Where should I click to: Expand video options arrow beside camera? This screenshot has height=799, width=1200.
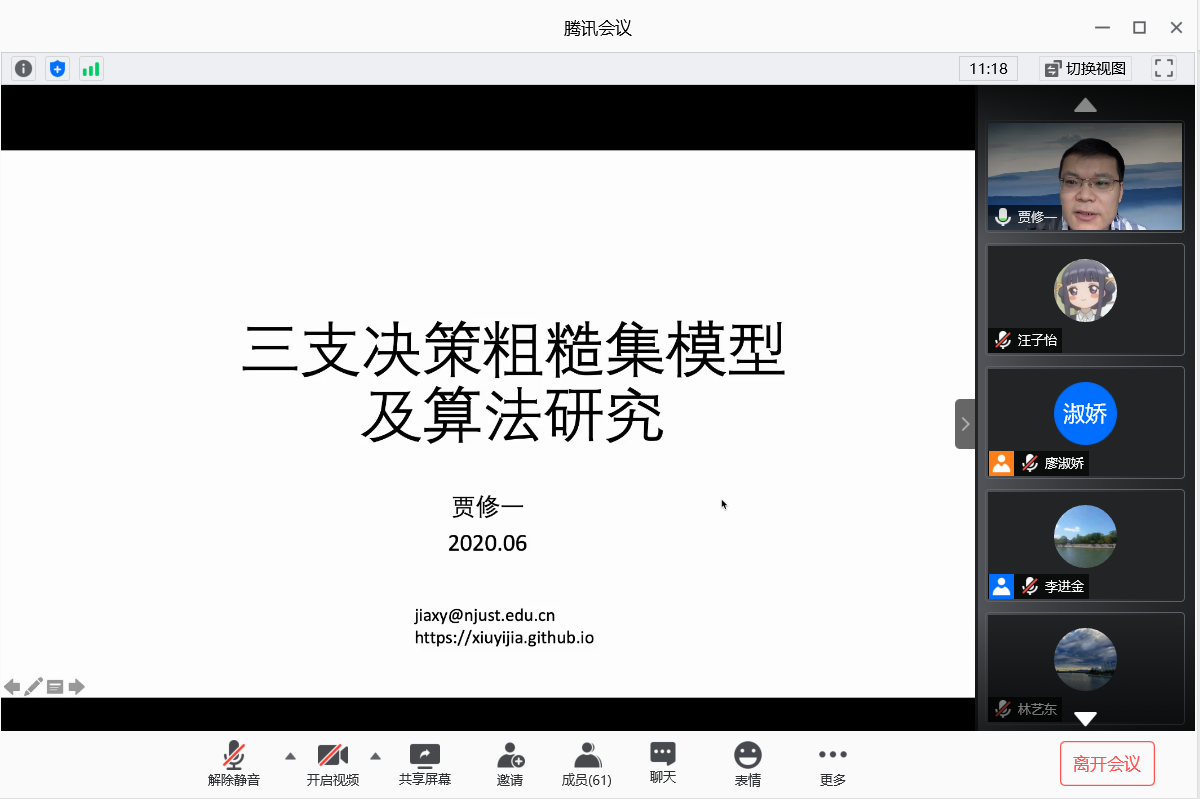point(376,756)
